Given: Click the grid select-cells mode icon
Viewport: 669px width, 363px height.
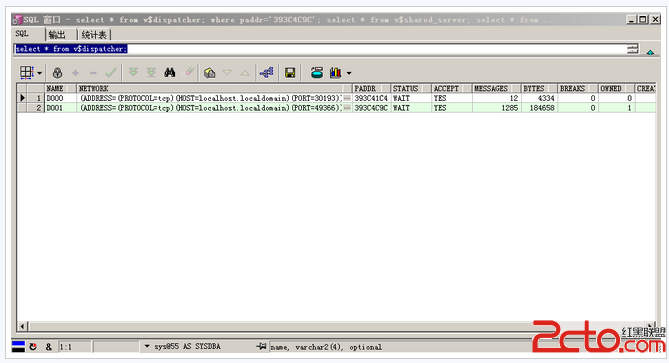Looking at the screenshot, I should pyautogui.click(x=26, y=73).
